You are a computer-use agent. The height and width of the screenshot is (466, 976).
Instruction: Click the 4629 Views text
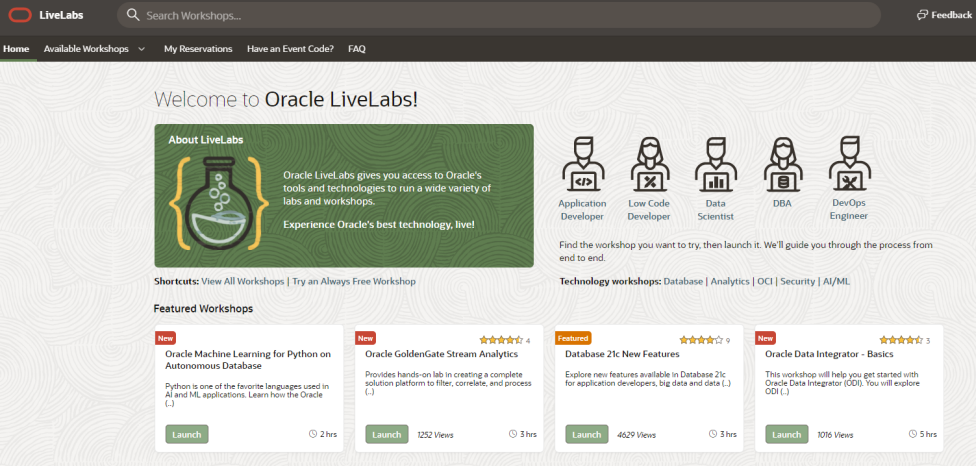click(636, 435)
